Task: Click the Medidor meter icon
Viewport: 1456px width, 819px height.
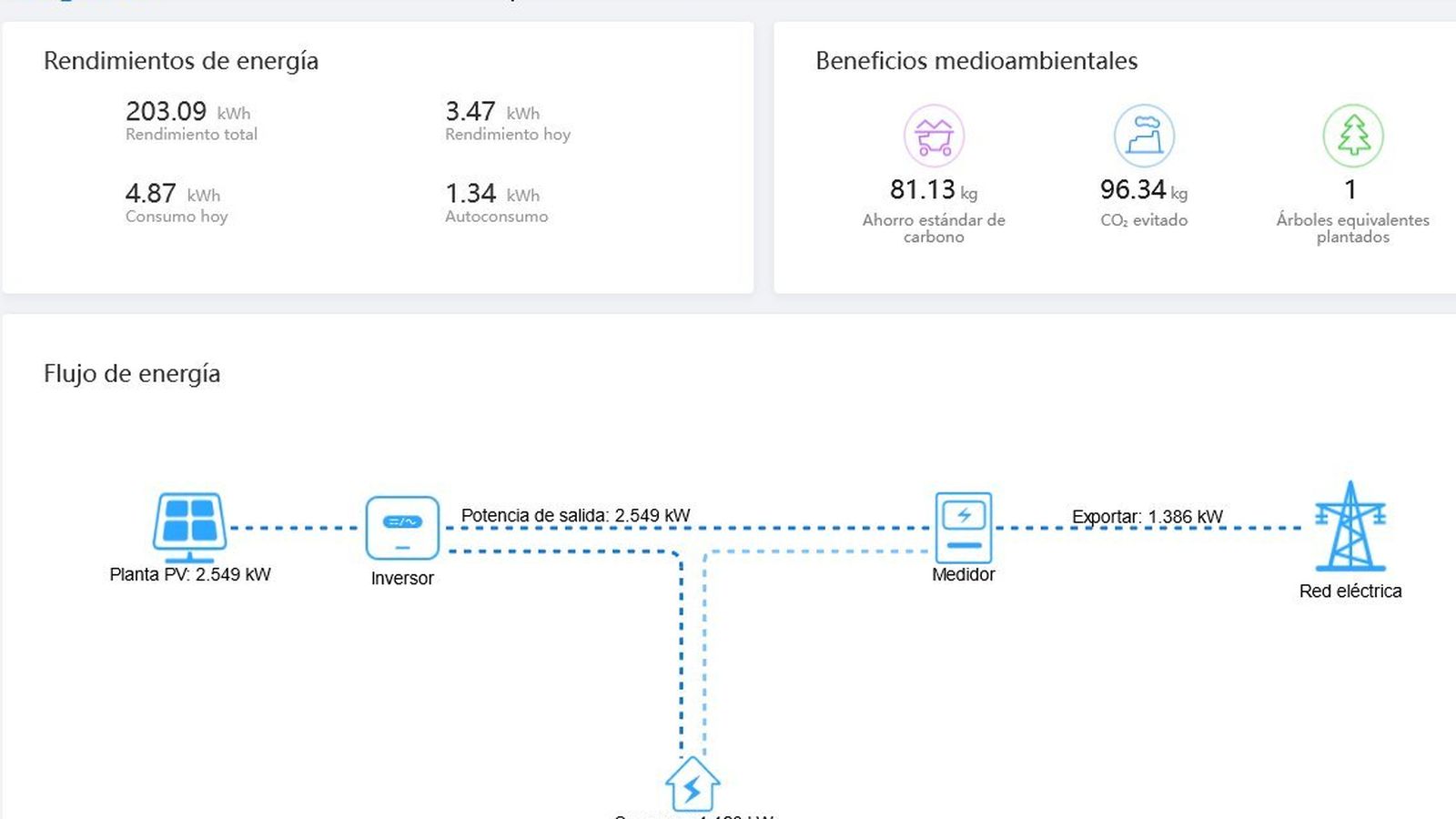Action: [963, 528]
